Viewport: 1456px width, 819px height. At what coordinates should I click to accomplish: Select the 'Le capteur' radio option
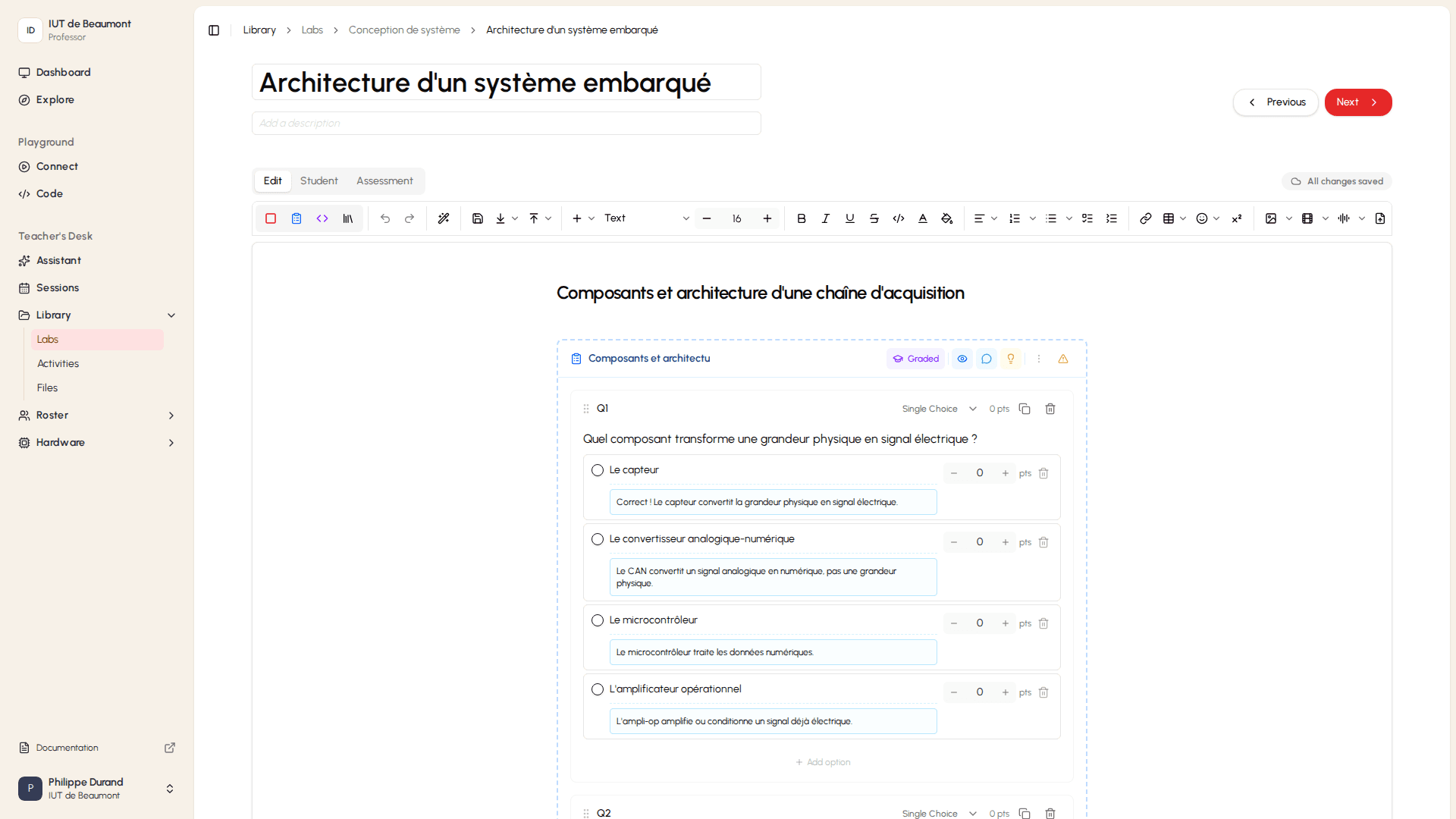tap(598, 470)
